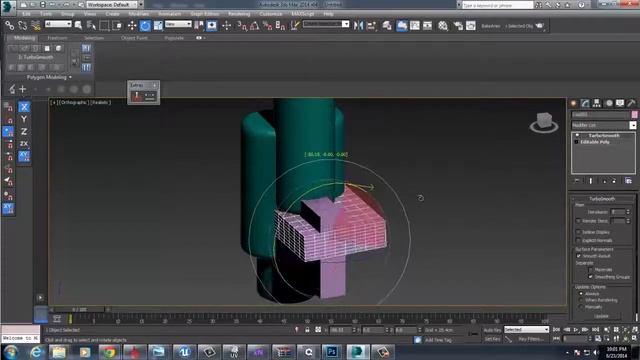640x360 pixels.
Task: Click the Select Object tool
Action: pyautogui.click(x=78, y=26)
